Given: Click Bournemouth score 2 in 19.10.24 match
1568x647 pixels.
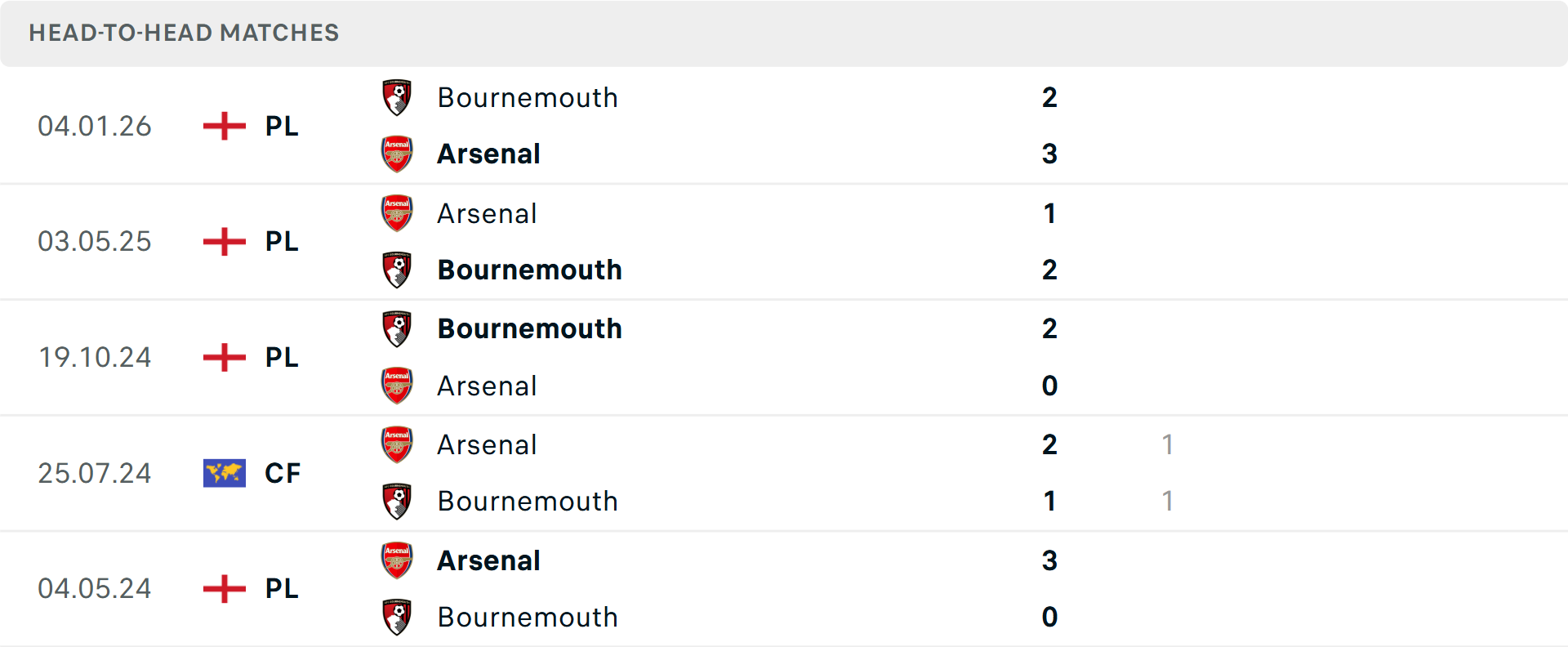Looking at the screenshot, I should click(x=1049, y=328).
